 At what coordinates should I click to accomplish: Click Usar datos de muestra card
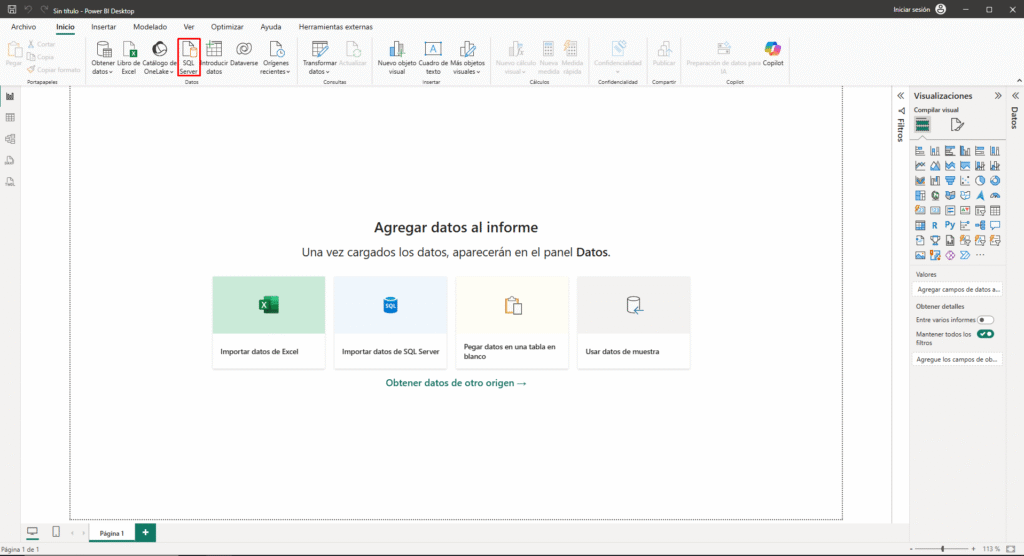(x=633, y=322)
